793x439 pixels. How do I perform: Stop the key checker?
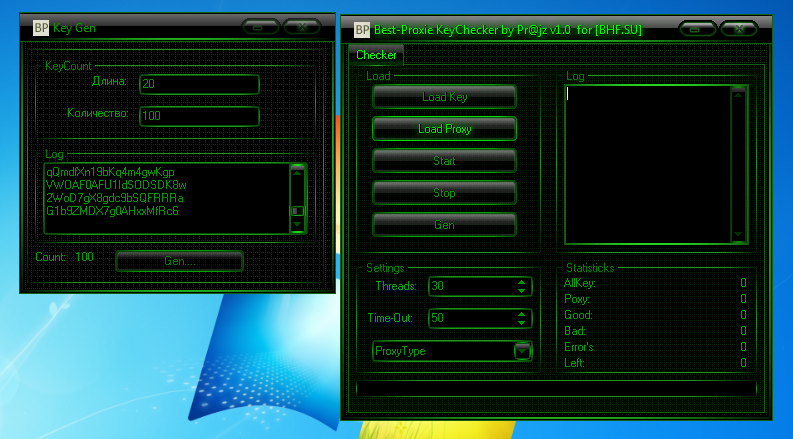click(x=445, y=193)
